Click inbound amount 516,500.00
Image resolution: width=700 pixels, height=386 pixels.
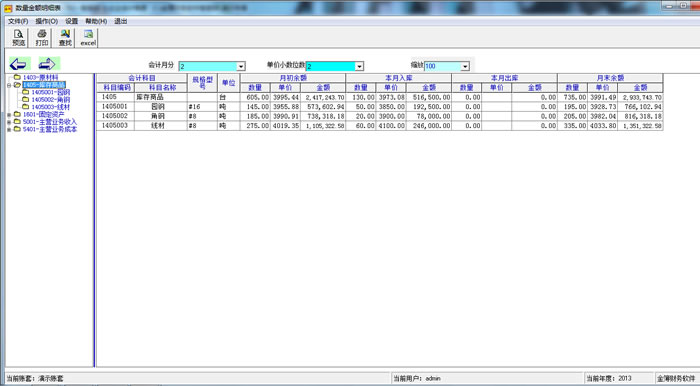(429, 97)
